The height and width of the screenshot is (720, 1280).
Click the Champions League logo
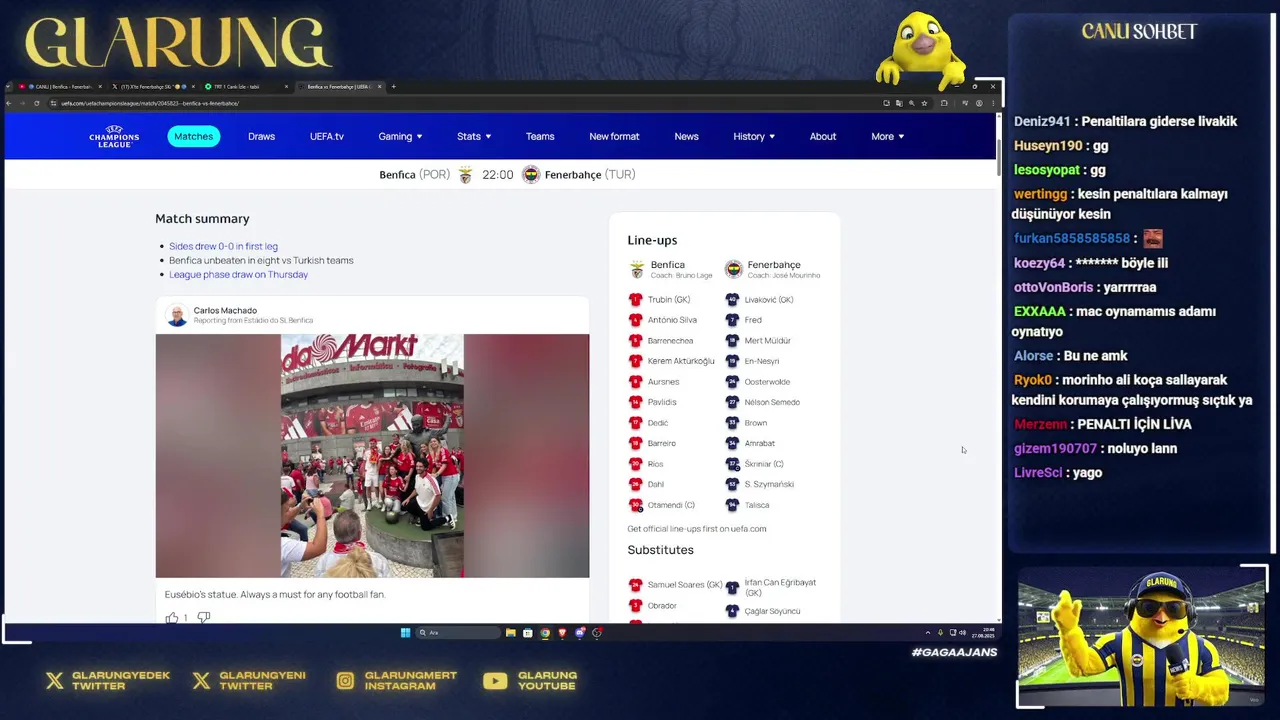[x=114, y=136]
